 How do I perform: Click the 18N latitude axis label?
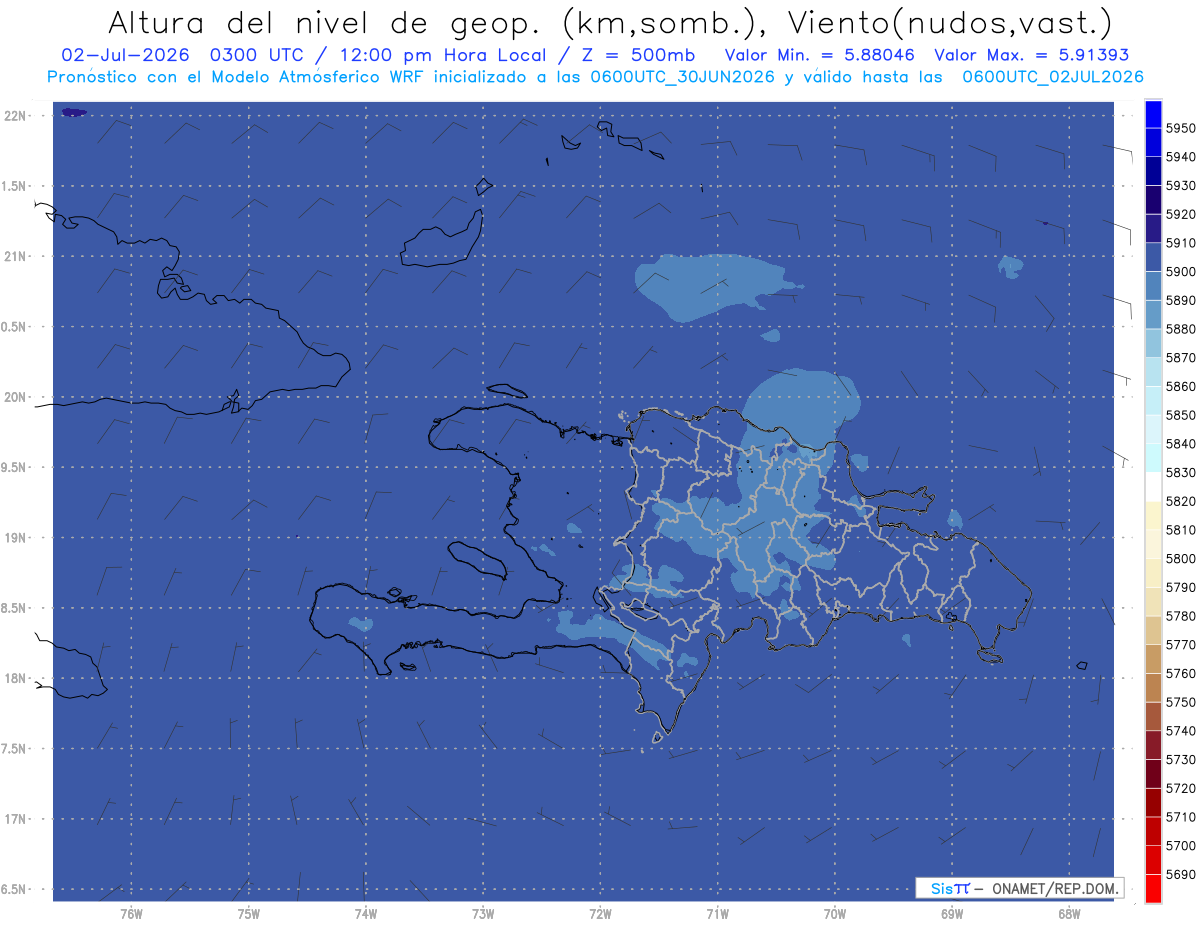click(x=16, y=678)
